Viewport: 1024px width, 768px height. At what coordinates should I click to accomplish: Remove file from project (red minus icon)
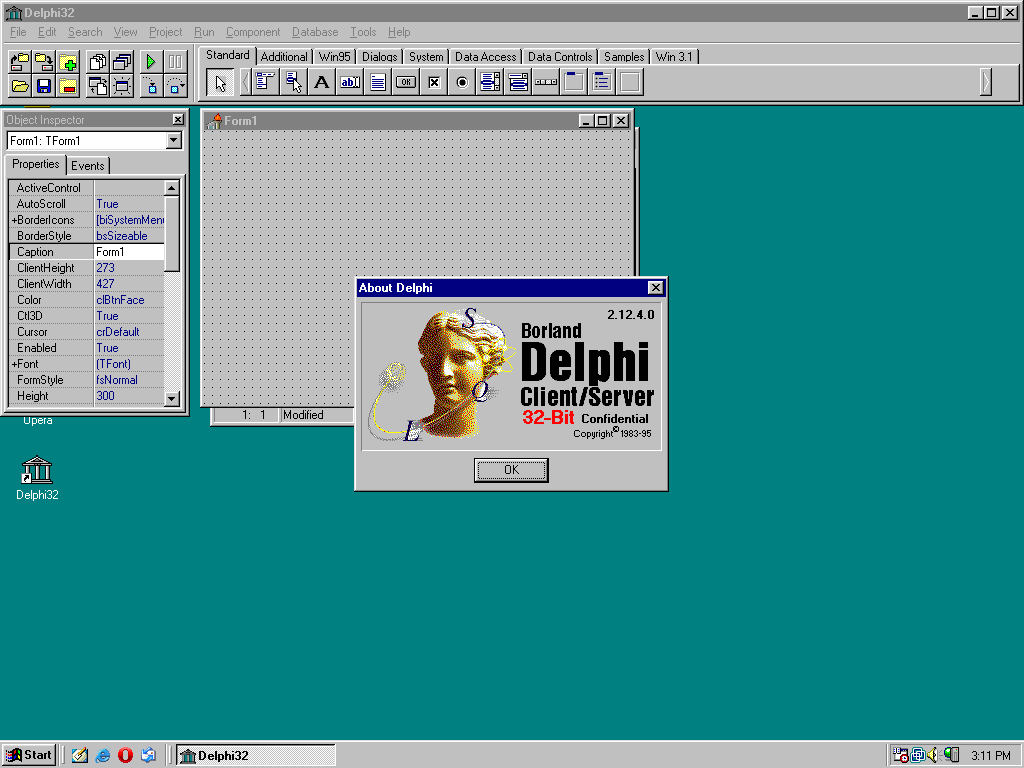point(68,86)
